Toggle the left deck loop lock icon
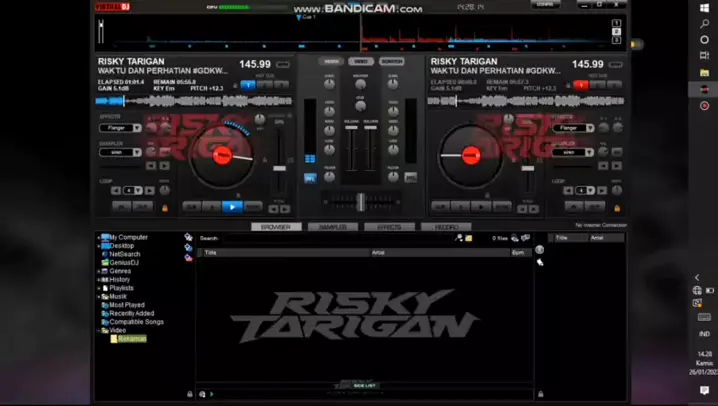 (x=165, y=207)
